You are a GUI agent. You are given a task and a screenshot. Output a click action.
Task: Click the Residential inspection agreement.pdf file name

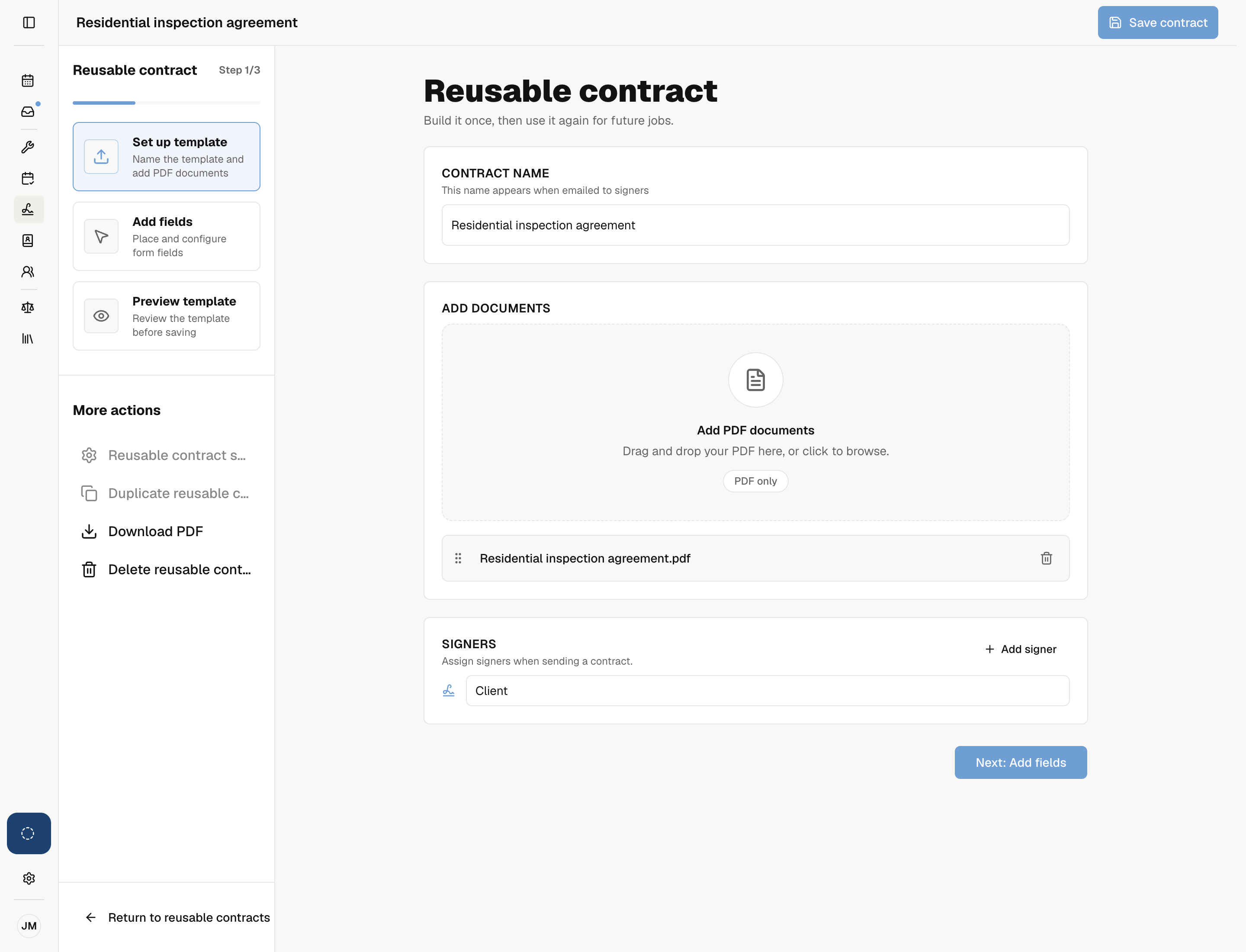pos(585,559)
